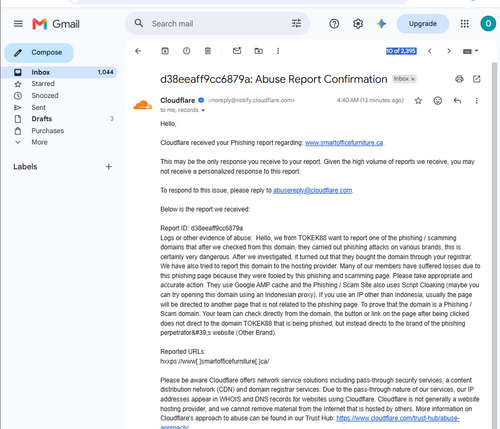Click the Labels section heading
This screenshot has width=500, height=429.
[25, 167]
